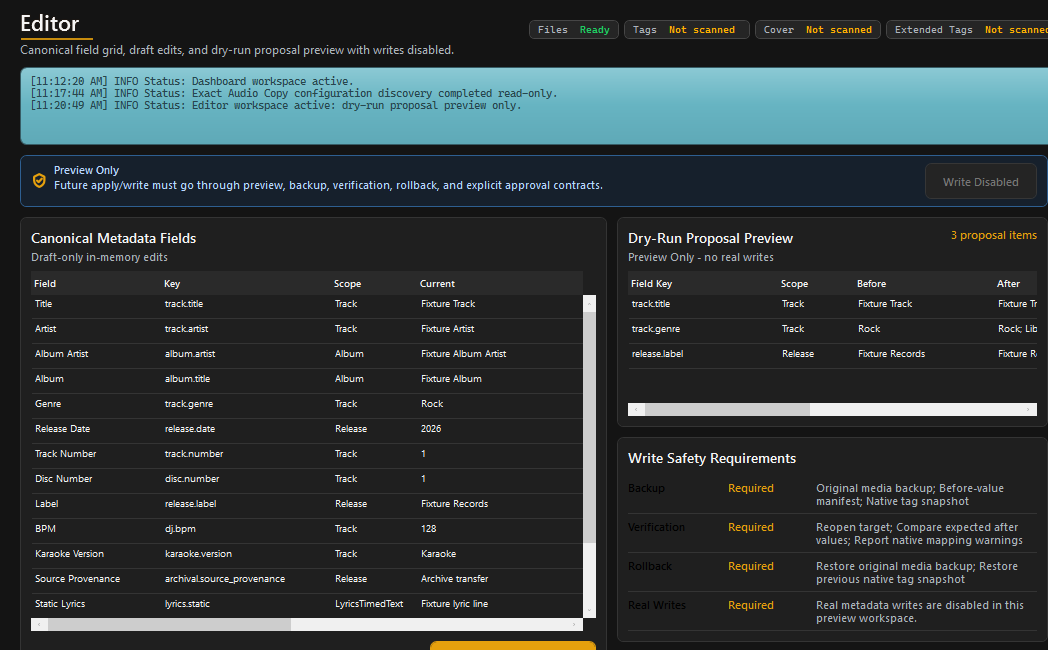1048x650 pixels.
Task: Click the metadata grid horizontal scrollbar thumb
Action: click(x=169, y=625)
